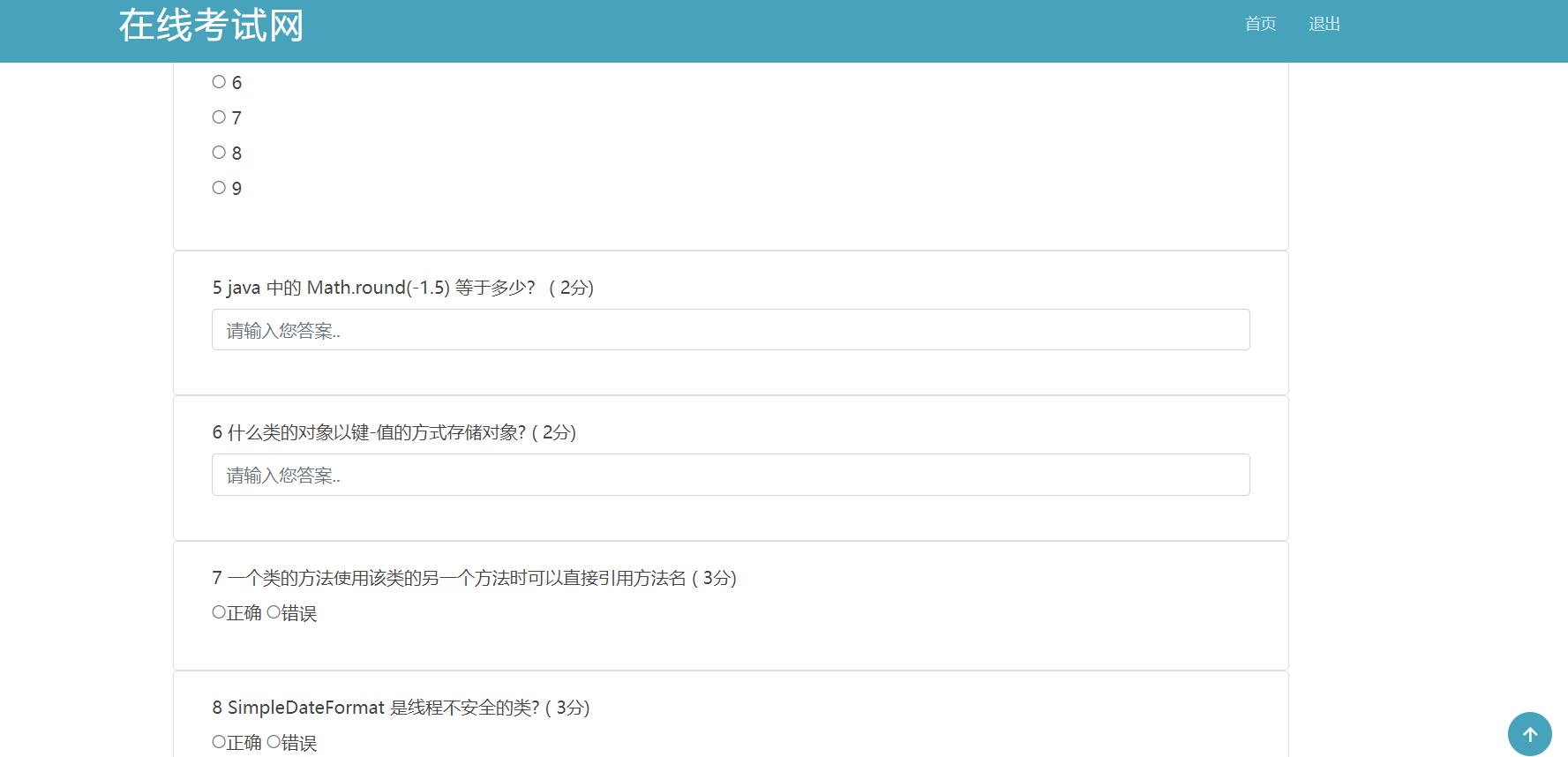The image size is (1568, 757).
Task: Click the 退出 logout link
Action: point(1324,24)
